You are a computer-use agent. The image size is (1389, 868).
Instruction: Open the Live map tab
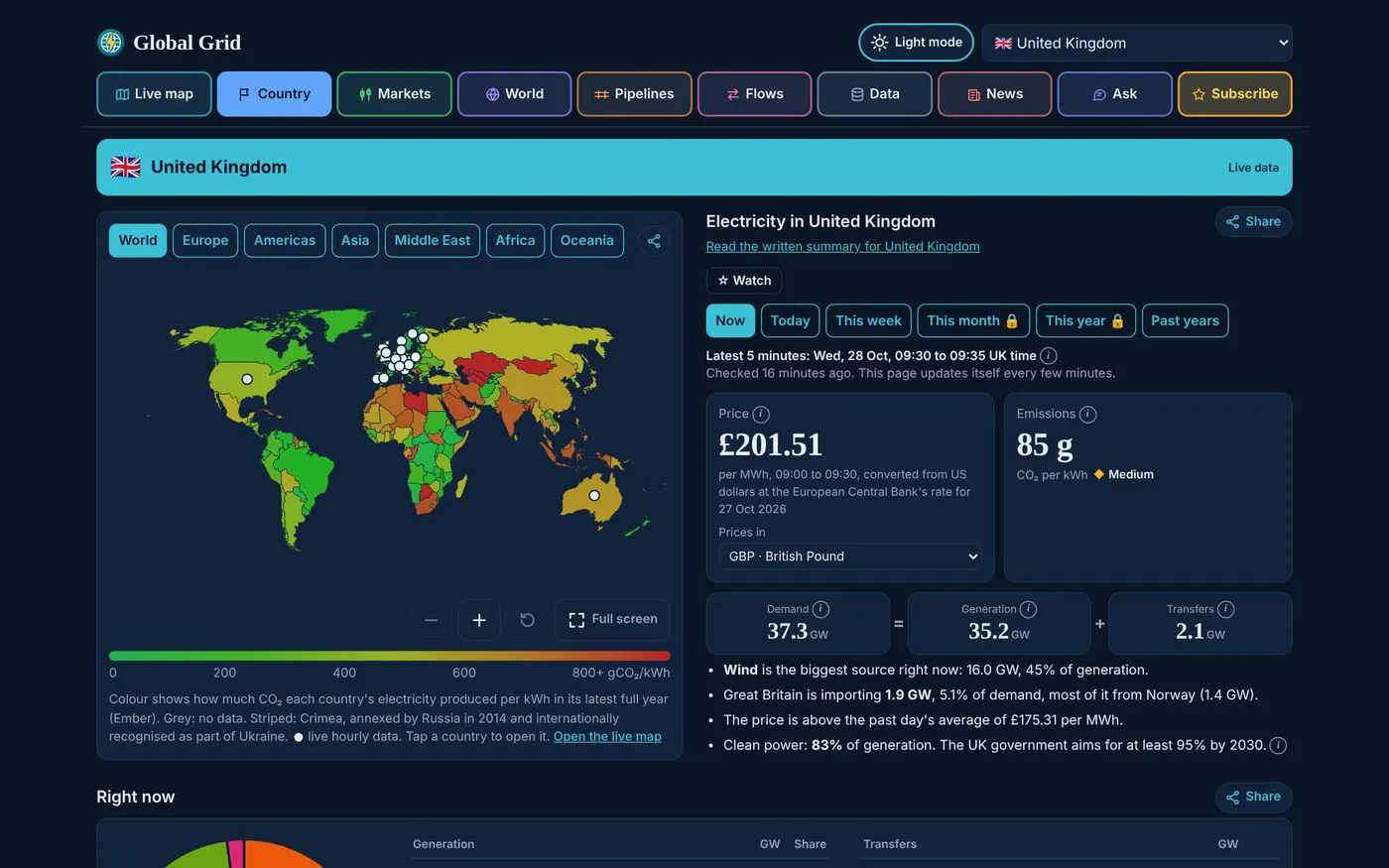point(154,94)
